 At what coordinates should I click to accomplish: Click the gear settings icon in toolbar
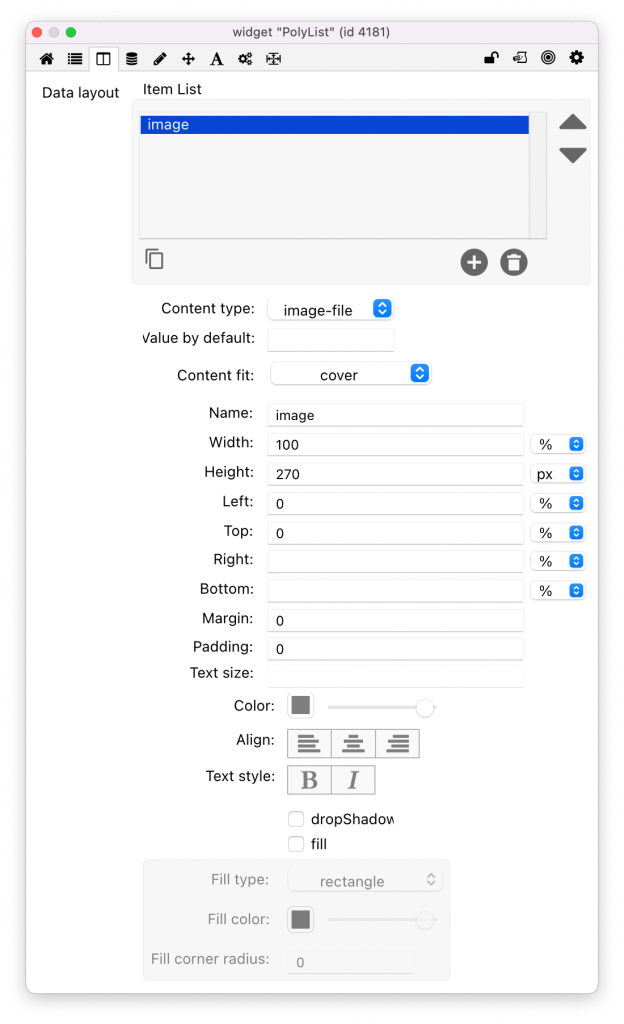point(577,58)
